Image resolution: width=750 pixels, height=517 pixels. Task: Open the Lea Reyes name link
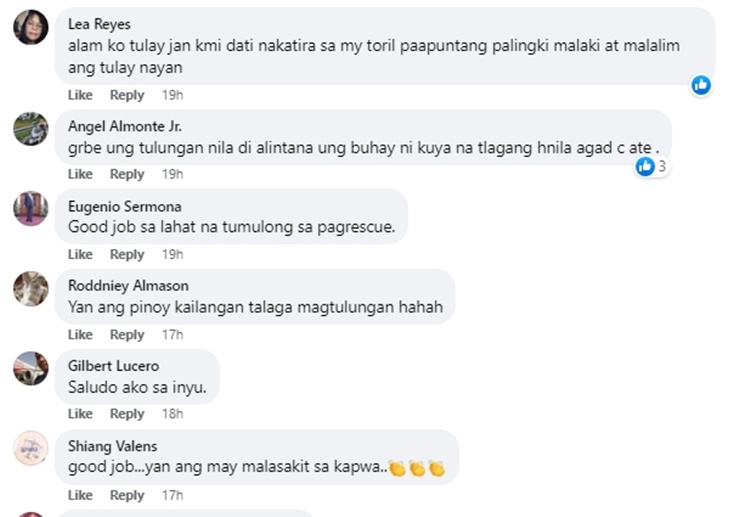tap(99, 24)
